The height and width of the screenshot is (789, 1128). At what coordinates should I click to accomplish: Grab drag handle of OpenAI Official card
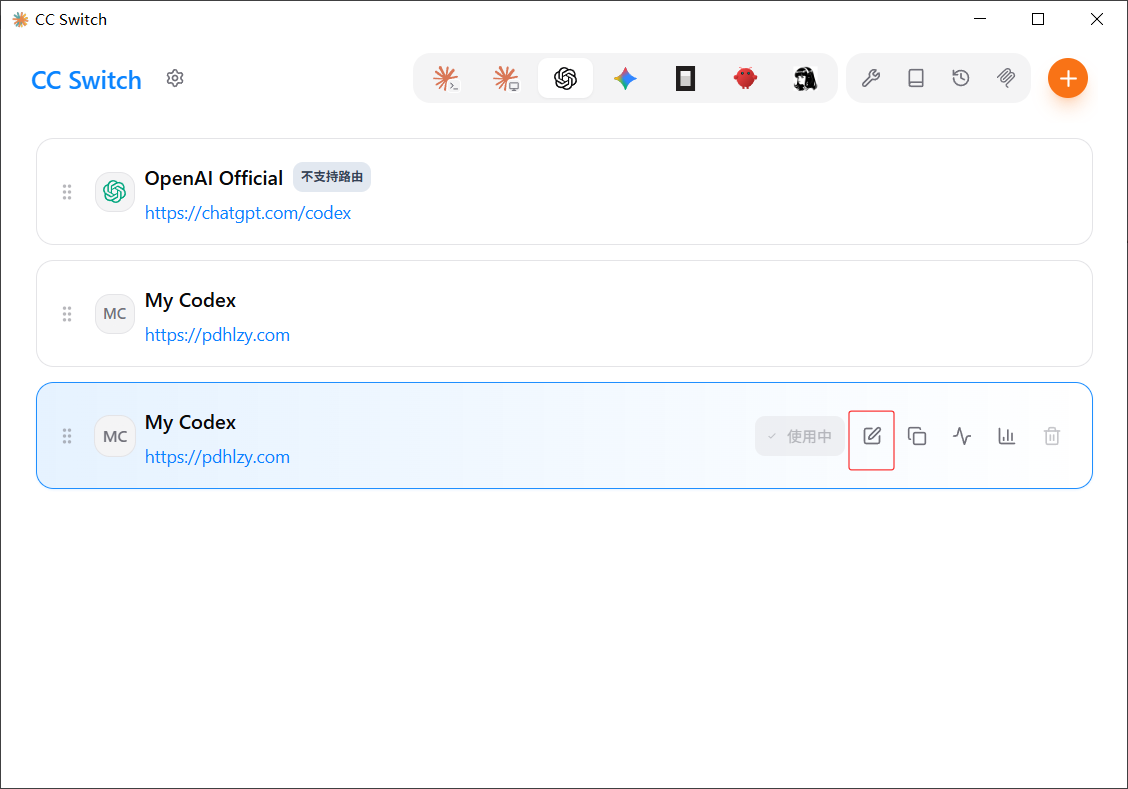point(67,192)
